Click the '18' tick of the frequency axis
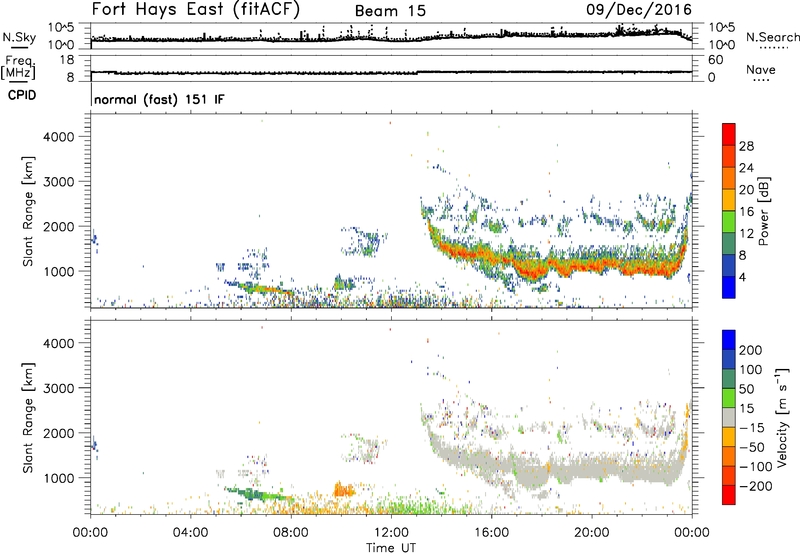 (x=67, y=60)
